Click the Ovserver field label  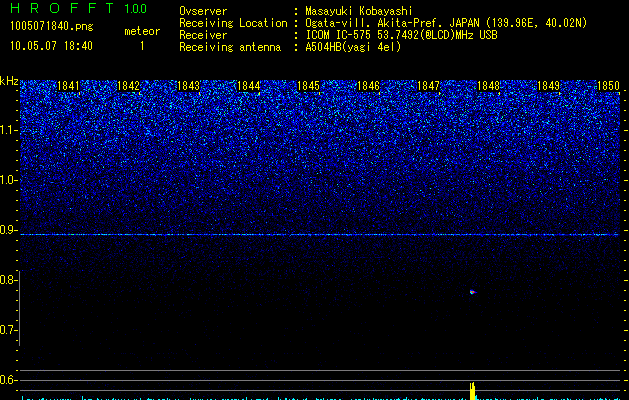pos(203,11)
